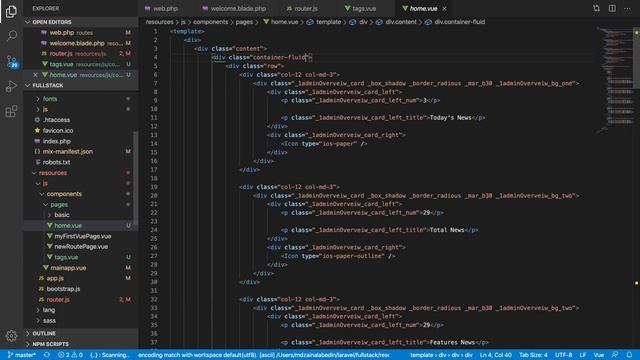Image resolution: width=640 pixels, height=360 pixels.
Task: Open mix-manifest.json file
Action: (82, 151)
